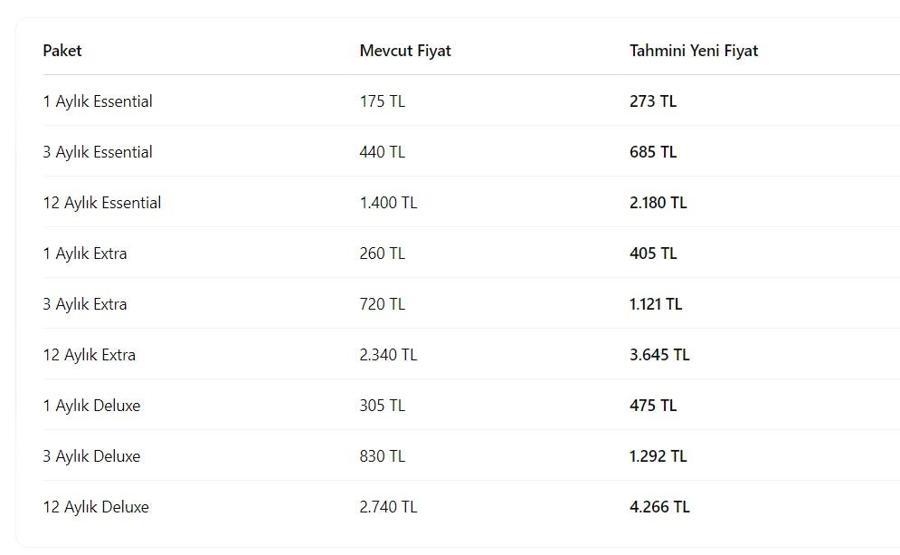Click the 175 TL current price cell
This screenshot has width=900, height=555.
click(382, 102)
